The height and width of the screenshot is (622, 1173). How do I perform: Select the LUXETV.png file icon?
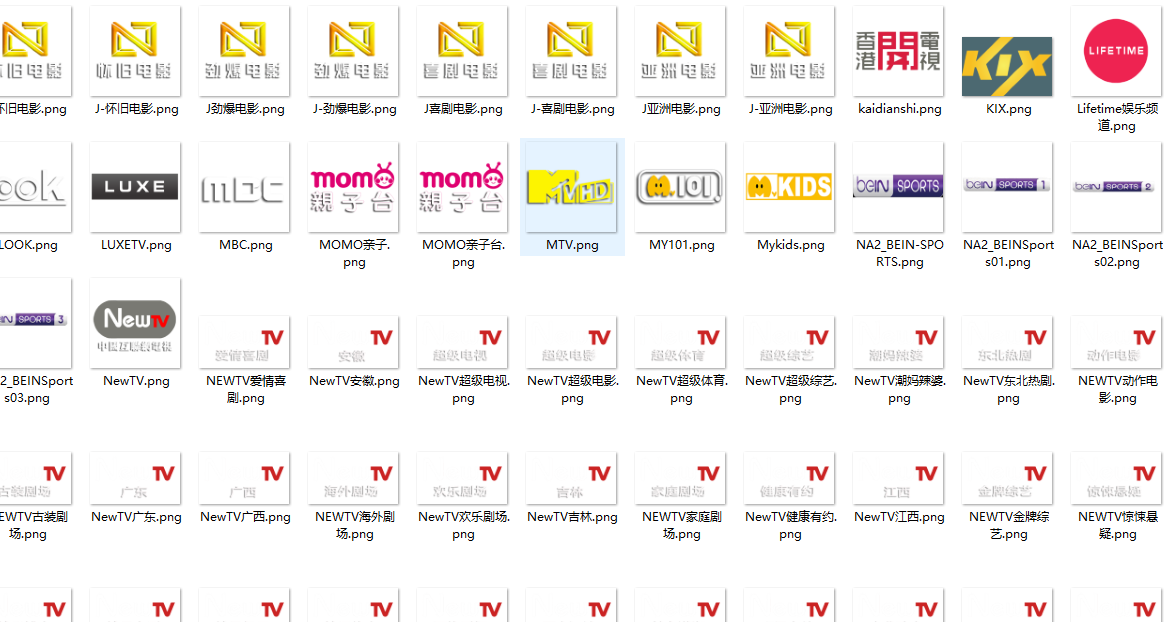(x=135, y=187)
